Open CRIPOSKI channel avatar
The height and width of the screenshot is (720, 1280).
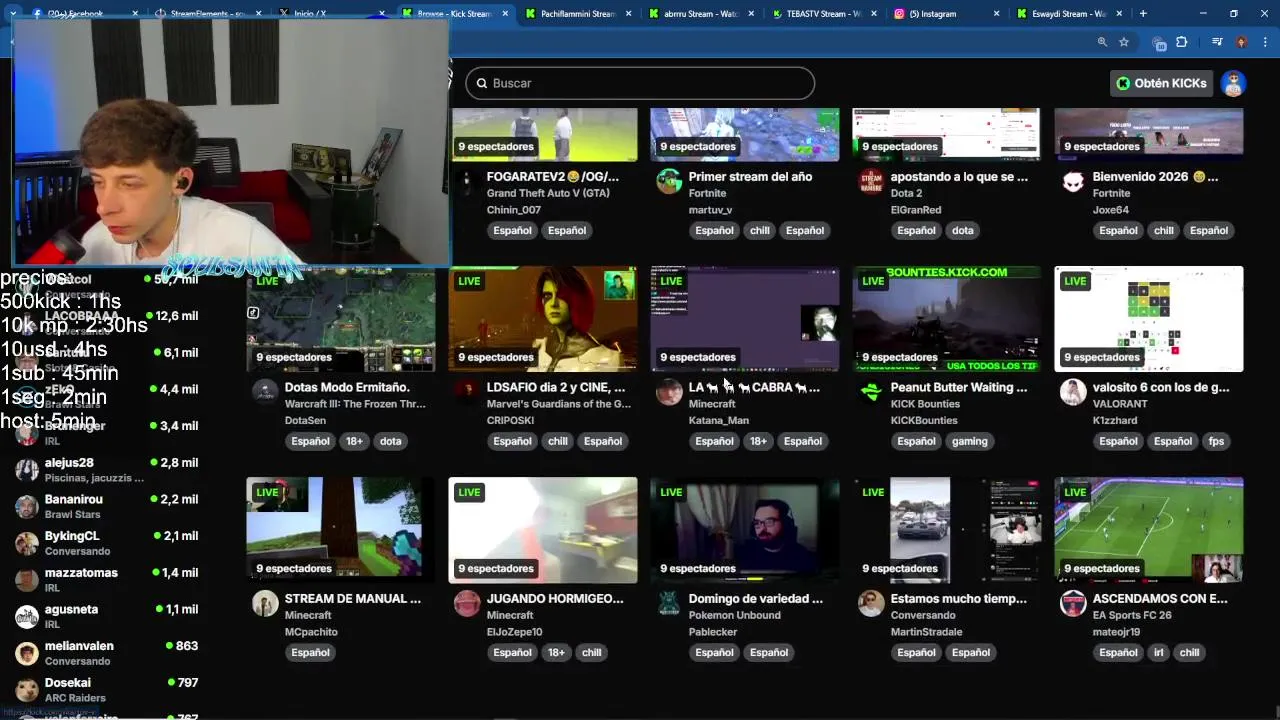pos(467,392)
